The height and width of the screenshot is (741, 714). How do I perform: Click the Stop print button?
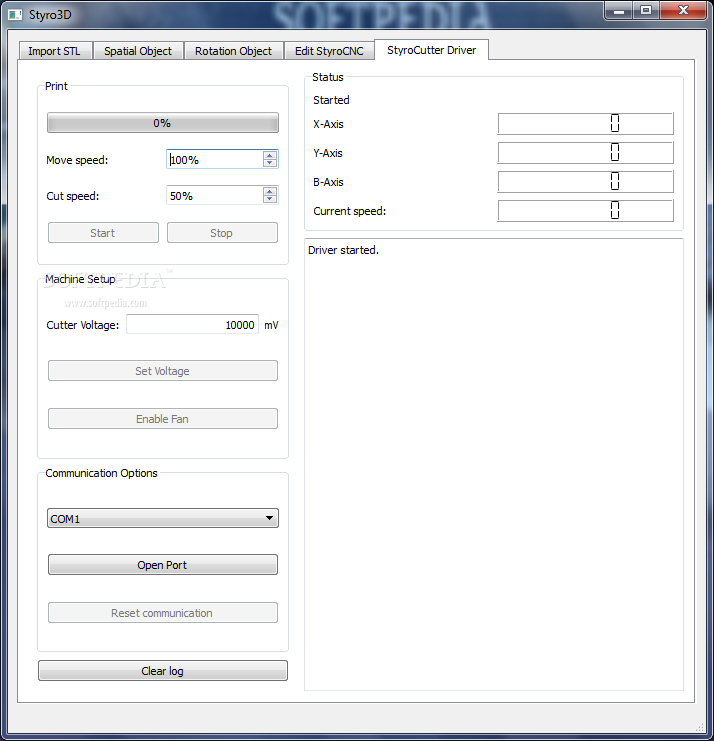tap(222, 233)
